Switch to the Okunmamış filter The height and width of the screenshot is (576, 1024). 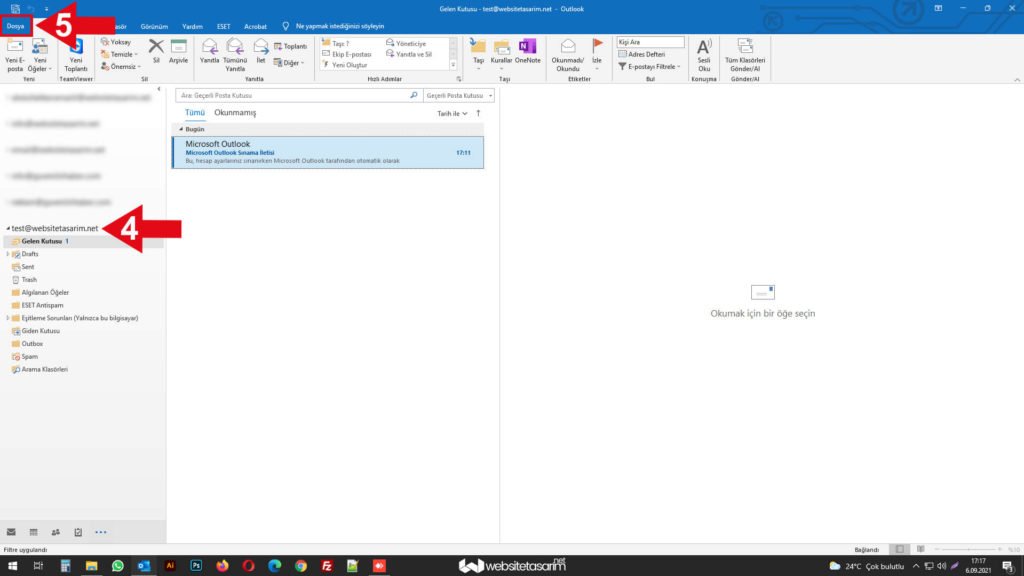235,113
